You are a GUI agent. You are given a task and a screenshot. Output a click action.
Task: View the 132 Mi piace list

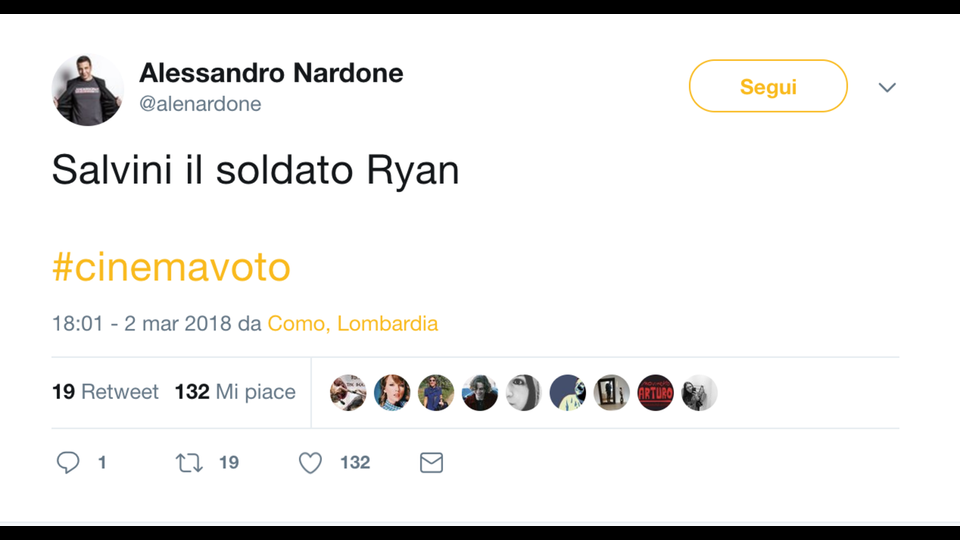235,392
